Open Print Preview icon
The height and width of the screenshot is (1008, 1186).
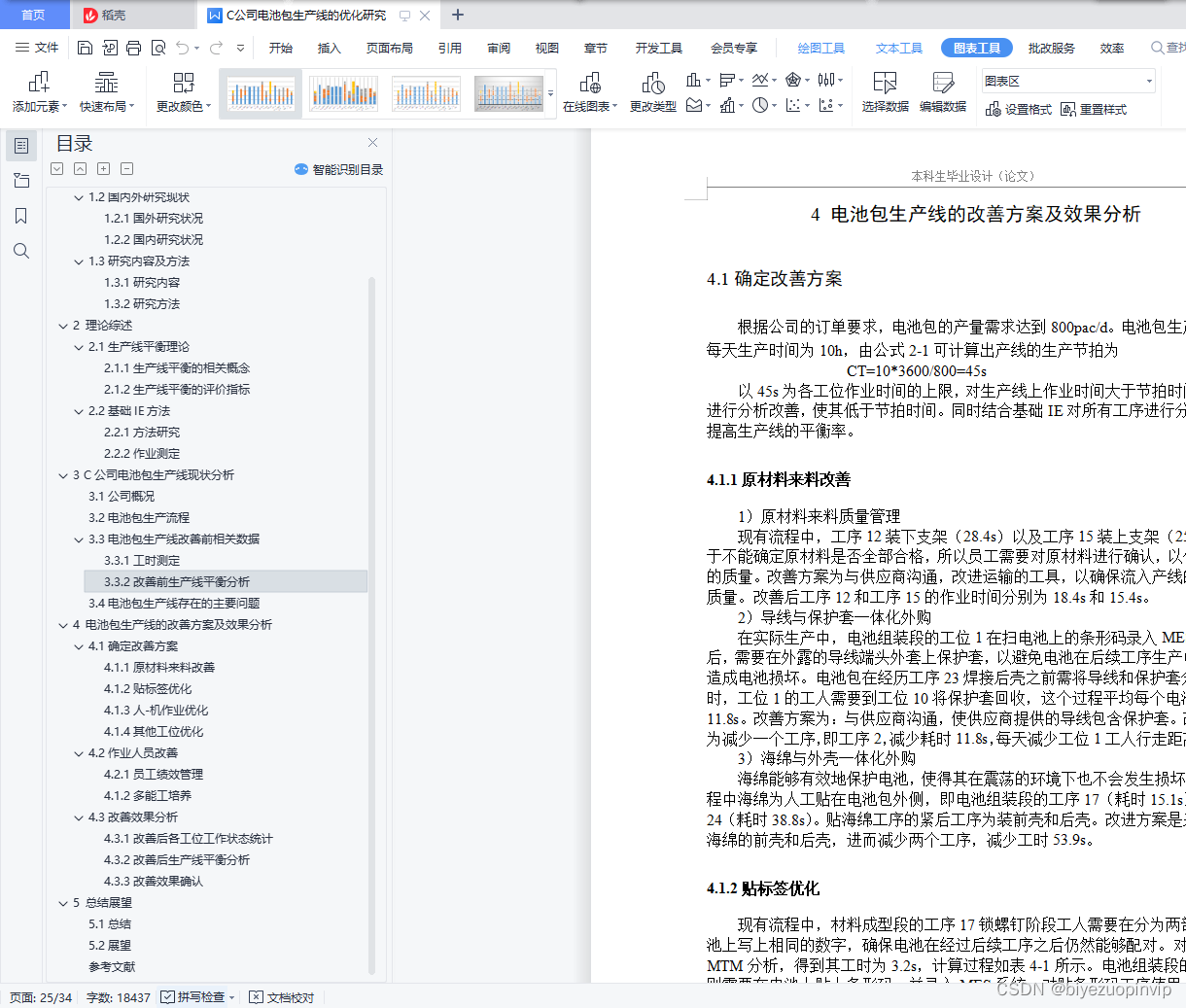coord(157,48)
